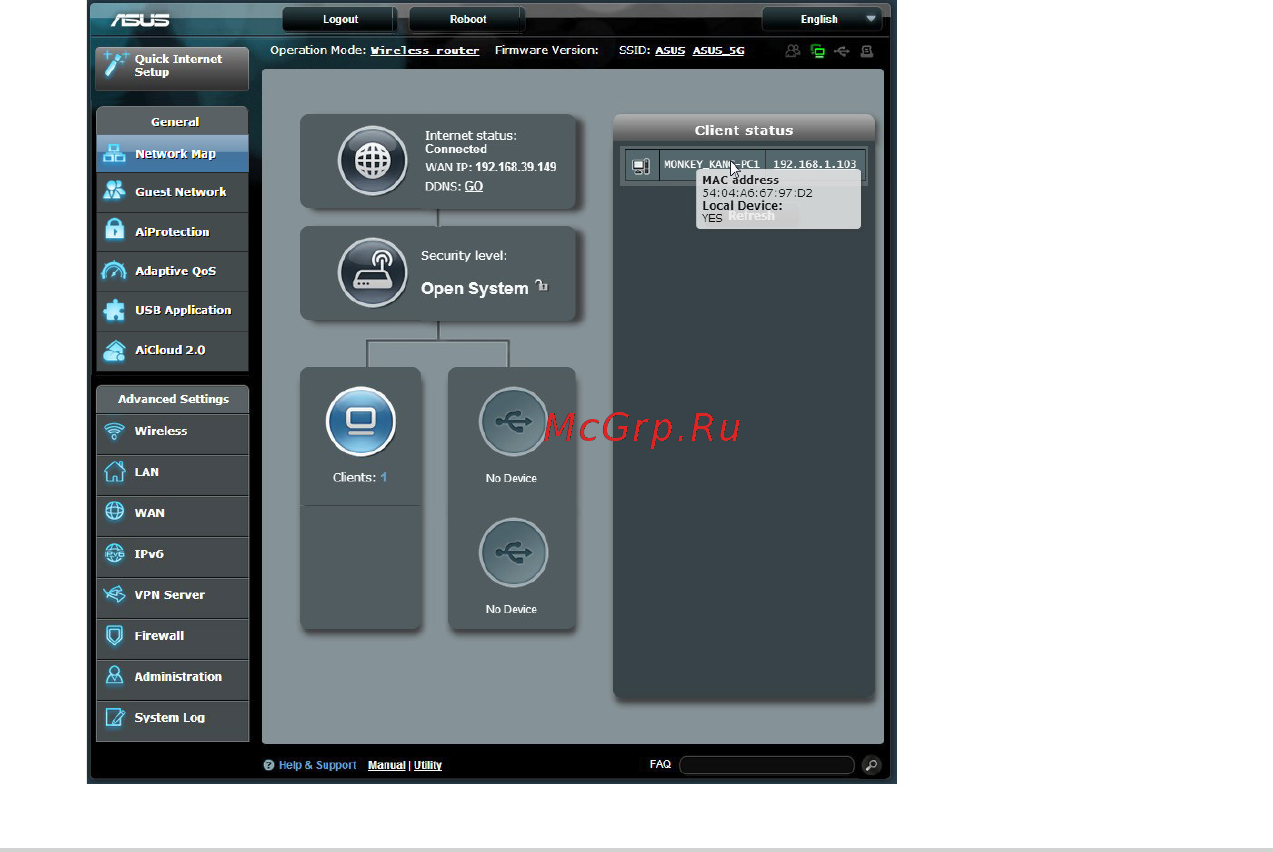The width and height of the screenshot is (1273, 852).
Task: Click the ASUS_5G SSID link
Action: tap(718, 50)
